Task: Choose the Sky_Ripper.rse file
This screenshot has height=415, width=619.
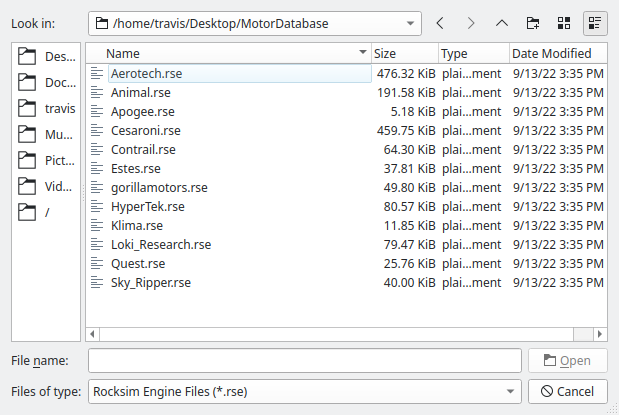Action: pyautogui.click(x=150, y=283)
